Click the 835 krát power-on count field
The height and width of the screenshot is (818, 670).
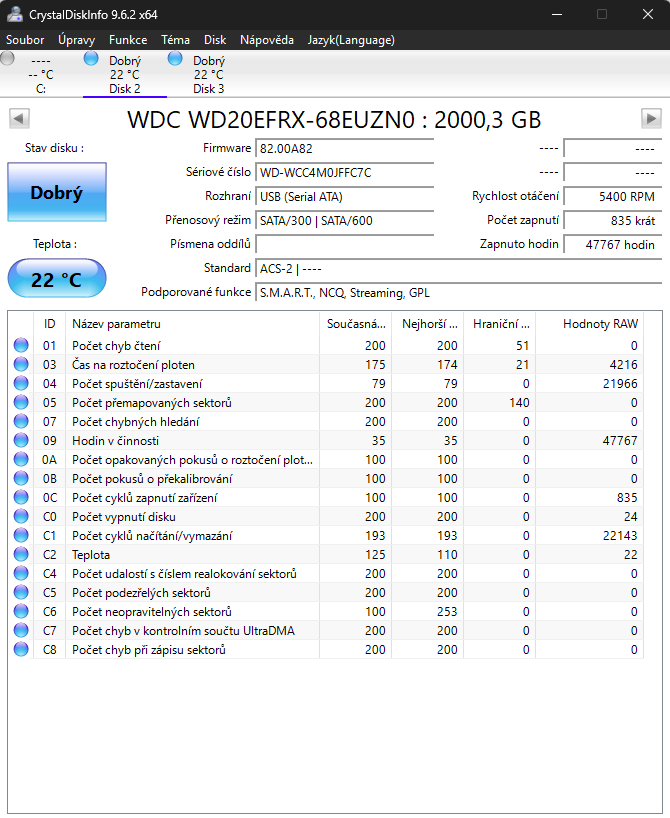(x=613, y=221)
